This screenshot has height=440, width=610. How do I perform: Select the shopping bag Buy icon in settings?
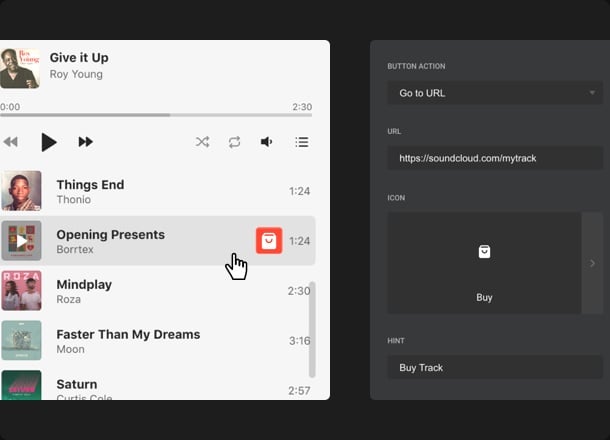[484, 252]
